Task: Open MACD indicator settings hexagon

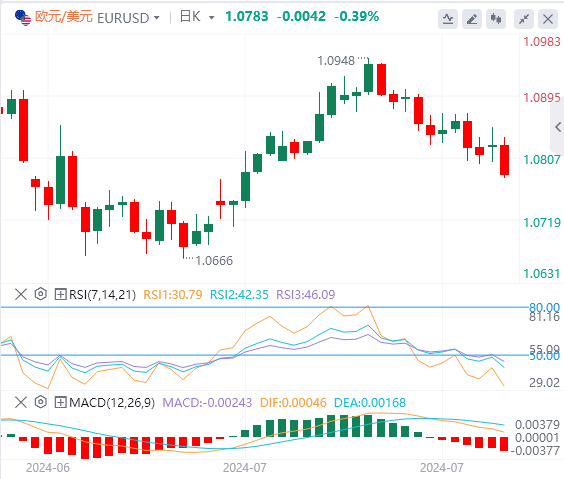Action: tap(41, 402)
